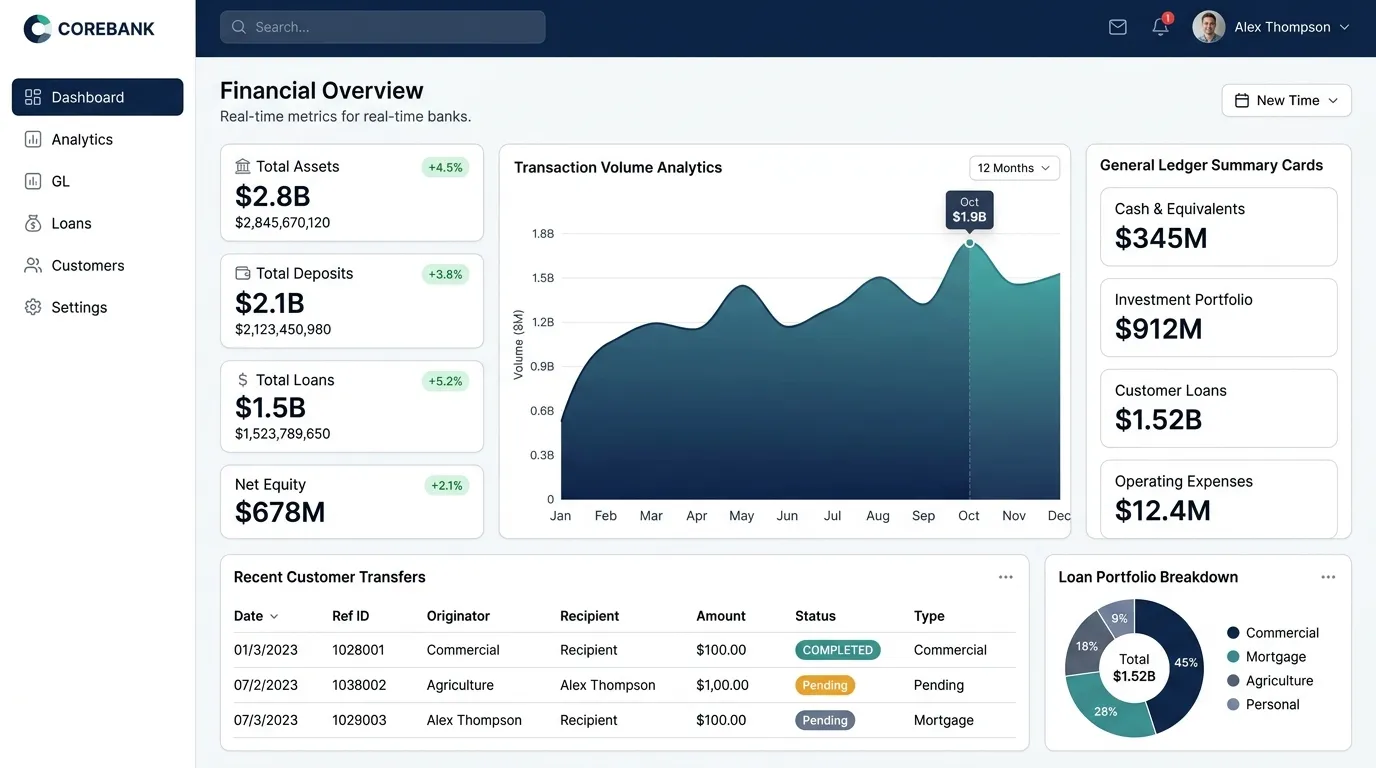Select the Cash & Equivalents card
The width and height of the screenshot is (1376, 768).
(1219, 226)
